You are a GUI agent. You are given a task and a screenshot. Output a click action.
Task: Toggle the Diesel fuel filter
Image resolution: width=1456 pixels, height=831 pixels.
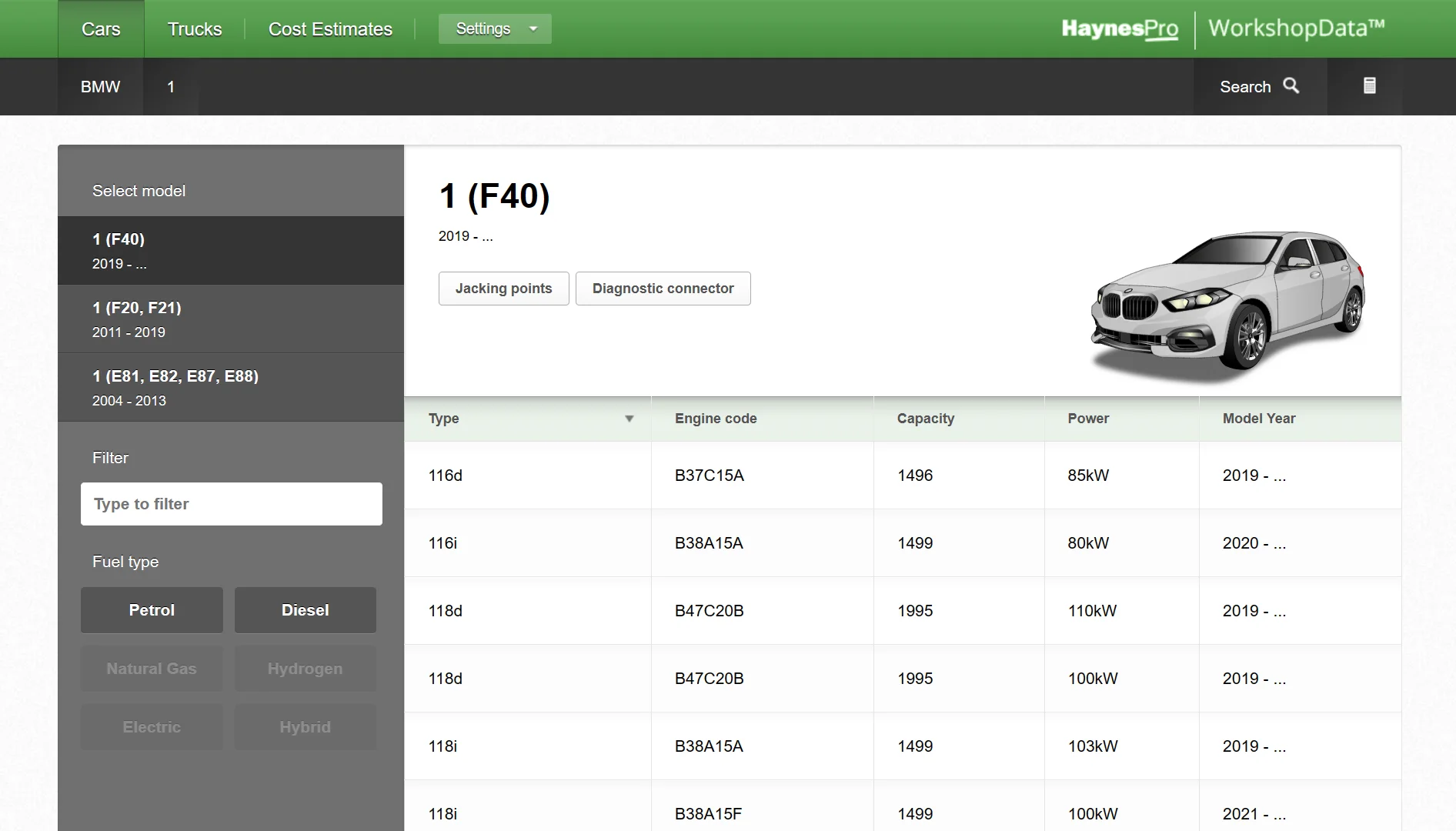tap(306, 610)
